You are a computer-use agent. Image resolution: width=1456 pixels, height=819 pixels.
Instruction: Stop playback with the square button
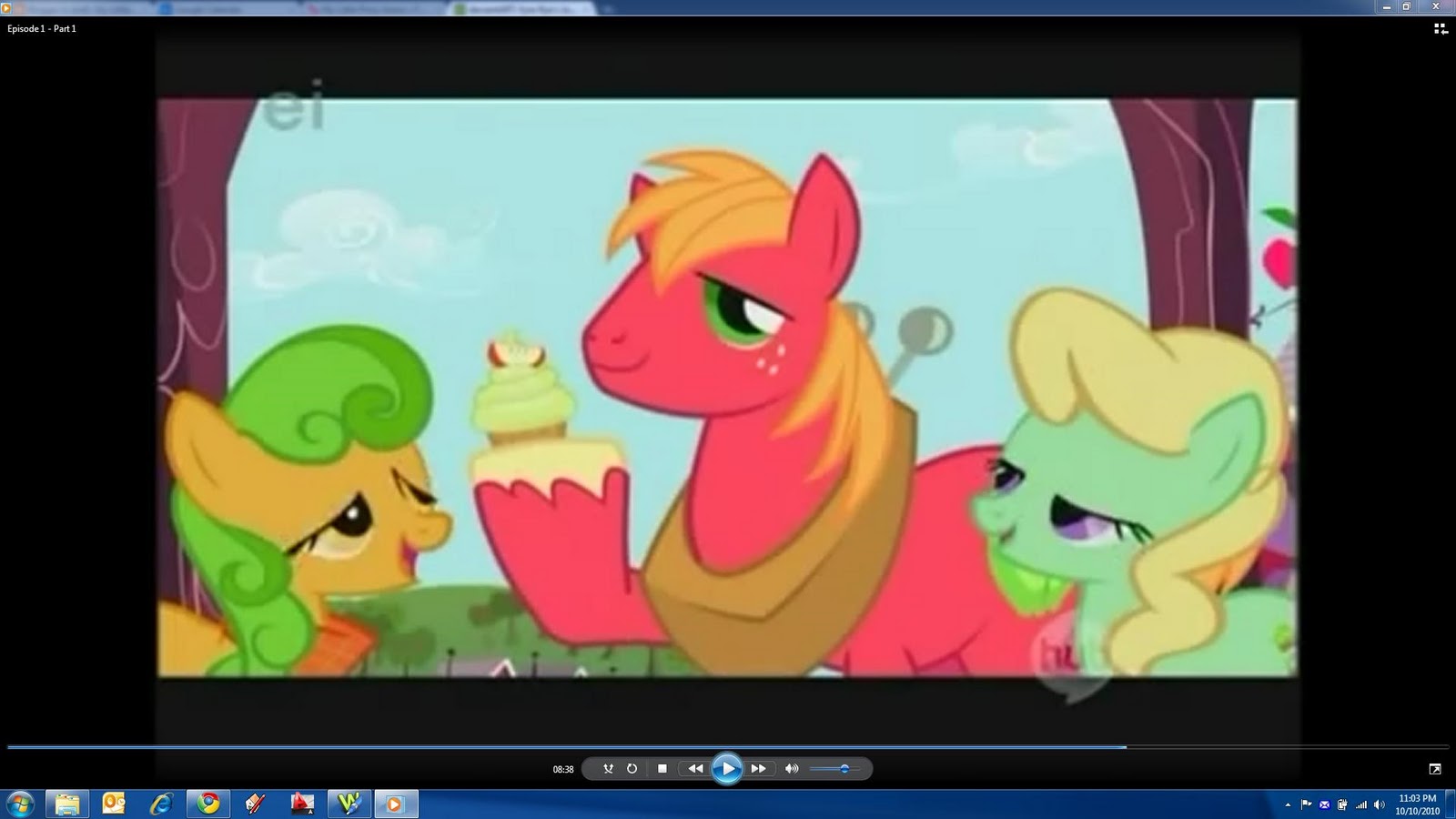pyautogui.click(x=662, y=769)
